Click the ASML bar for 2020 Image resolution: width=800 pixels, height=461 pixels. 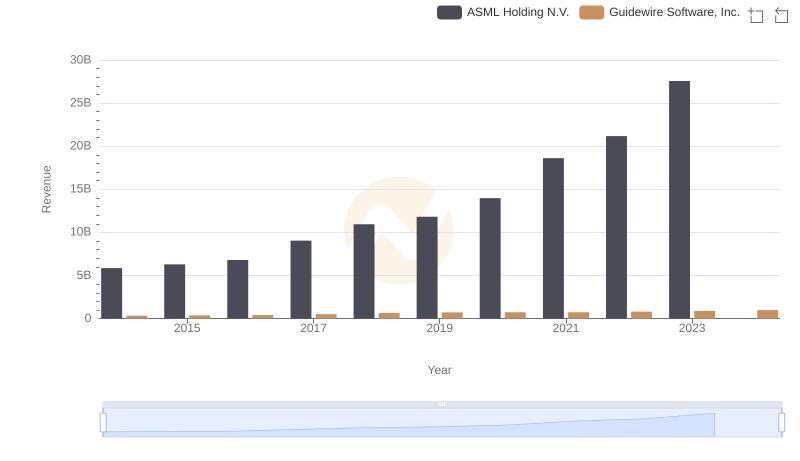pos(490,258)
